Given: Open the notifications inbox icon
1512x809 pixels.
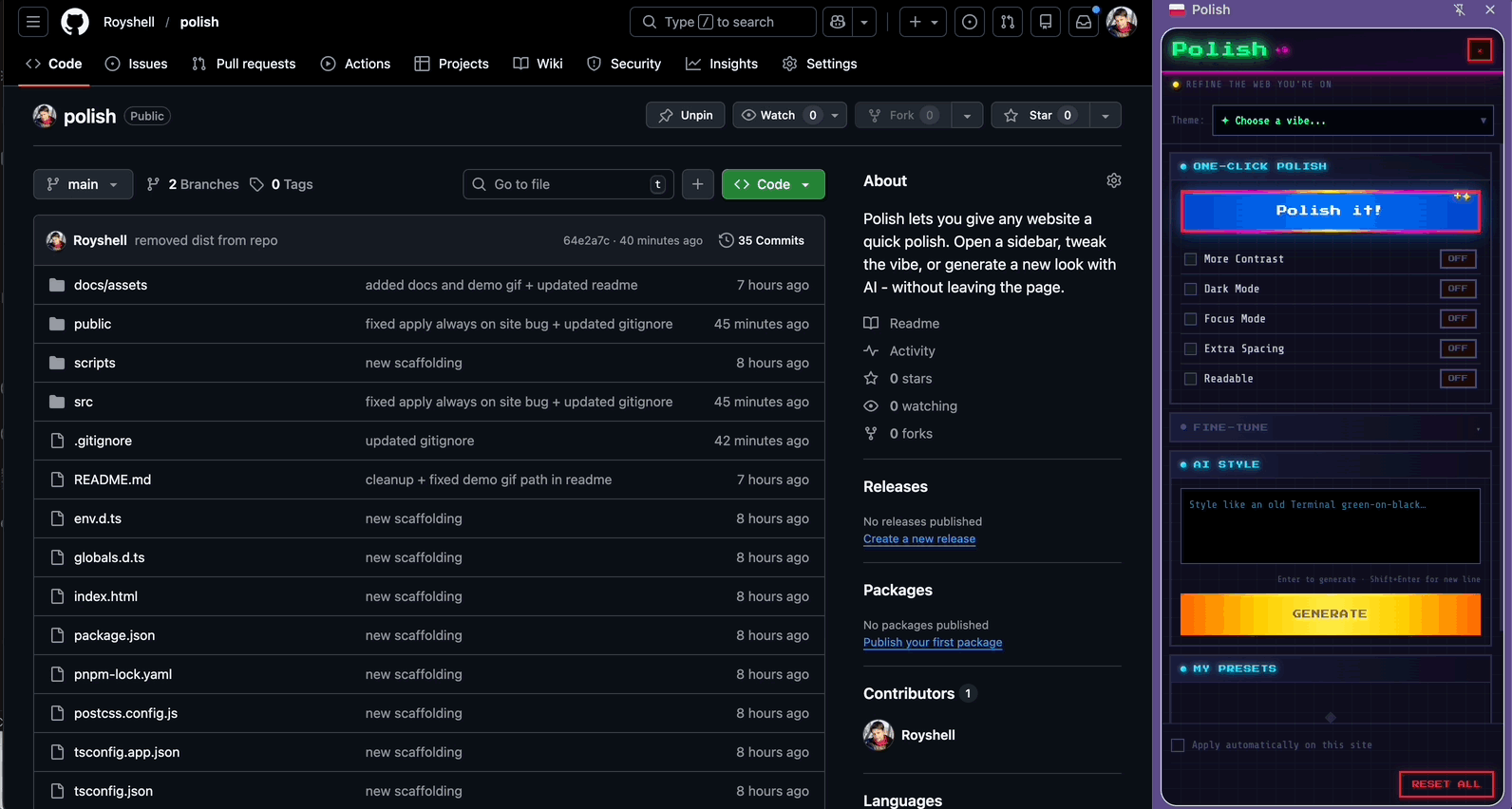Looking at the screenshot, I should click(1084, 22).
